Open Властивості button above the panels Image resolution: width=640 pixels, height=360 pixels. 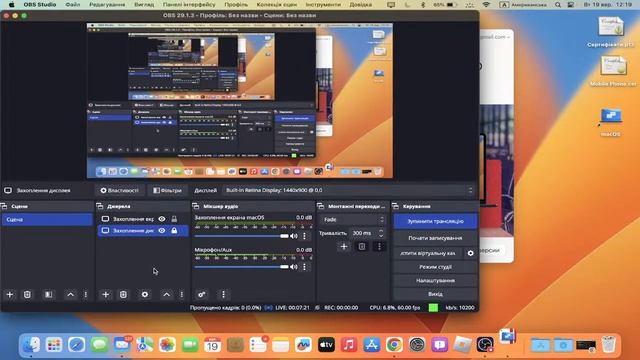pyautogui.click(x=119, y=190)
